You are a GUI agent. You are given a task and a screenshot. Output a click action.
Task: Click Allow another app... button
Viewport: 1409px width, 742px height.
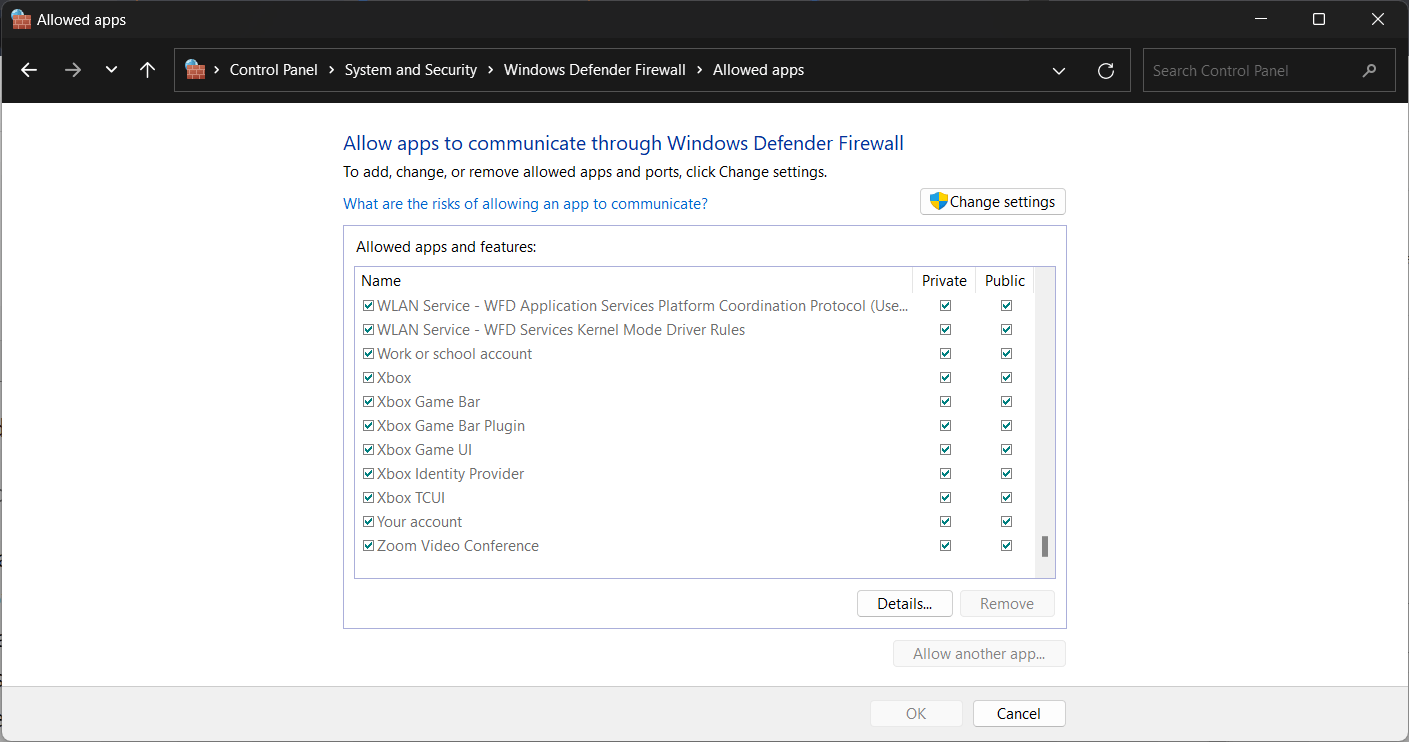pyautogui.click(x=979, y=654)
